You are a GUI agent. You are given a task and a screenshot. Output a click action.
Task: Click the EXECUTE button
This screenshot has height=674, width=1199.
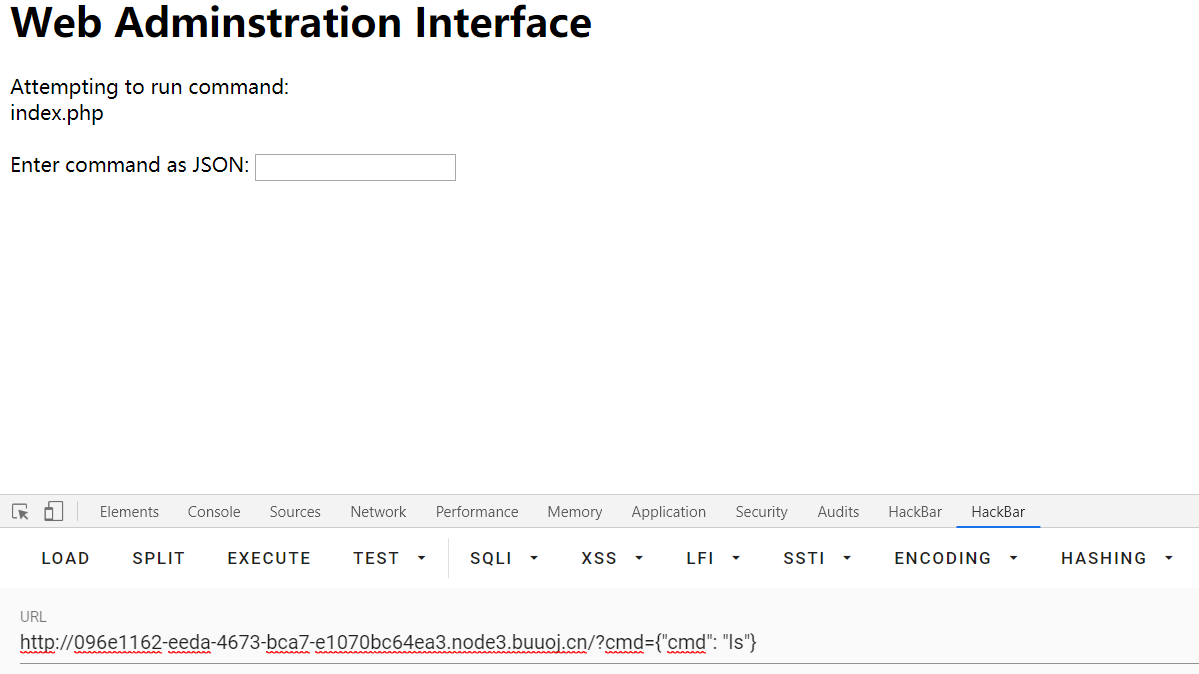coord(269,558)
